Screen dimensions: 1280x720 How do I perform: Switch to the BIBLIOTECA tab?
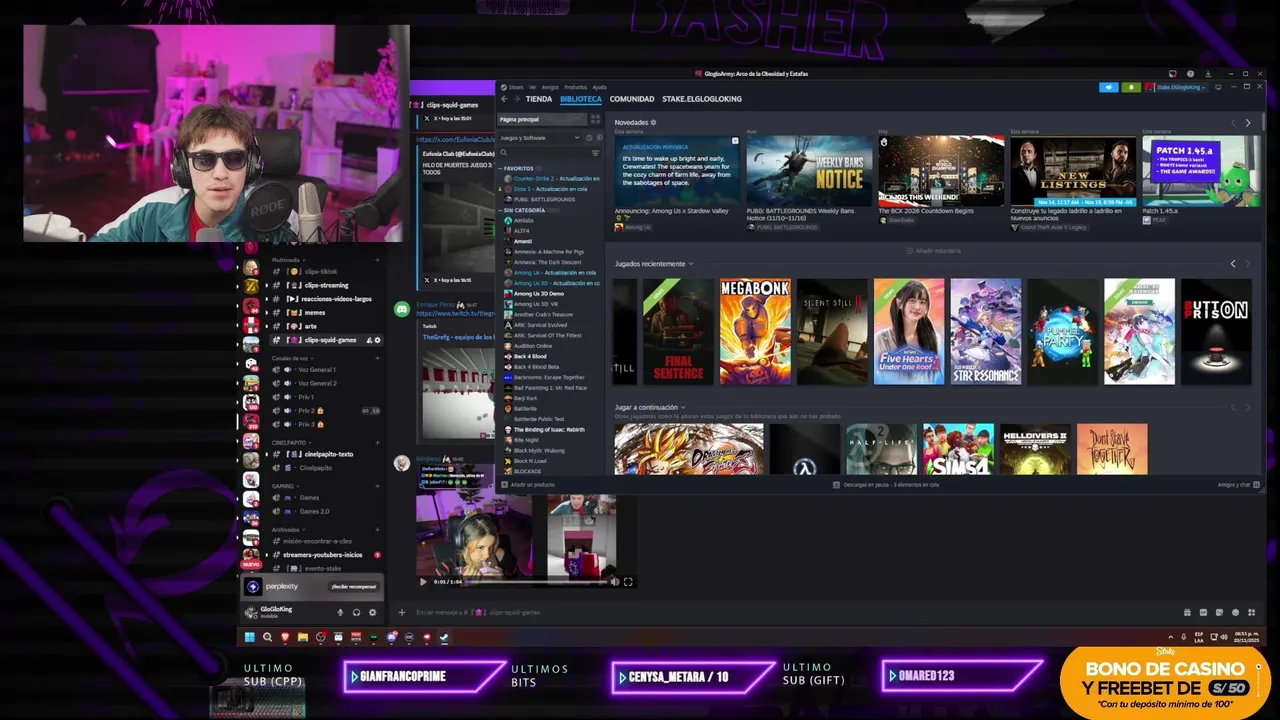tap(581, 99)
